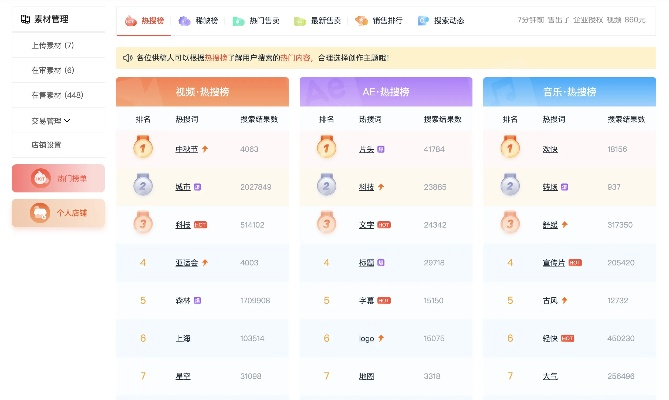Click the rising arrow beside logo
669x400 pixels.
(x=381, y=338)
